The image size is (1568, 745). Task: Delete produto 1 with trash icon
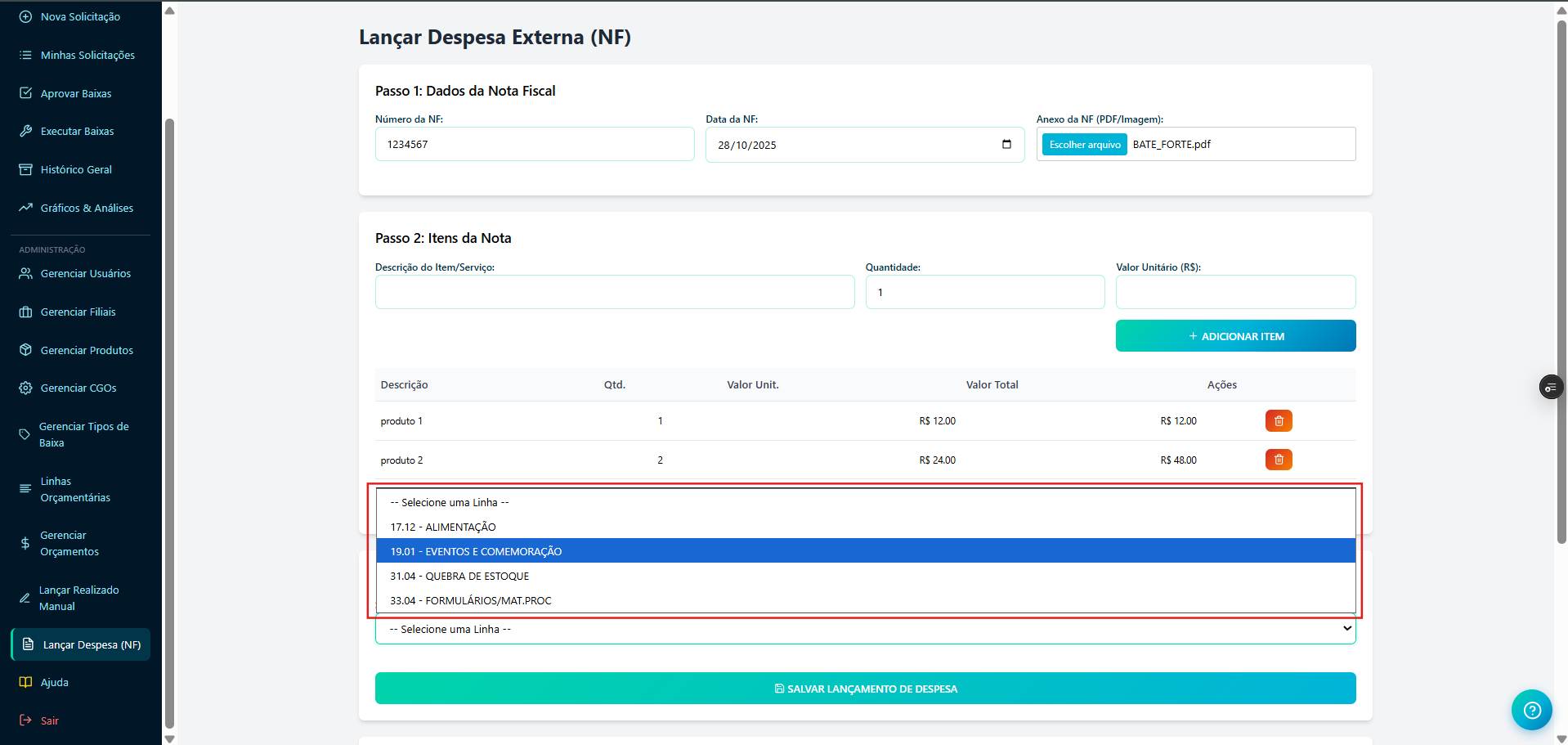pyautogui.click(x=1278, y=421)
